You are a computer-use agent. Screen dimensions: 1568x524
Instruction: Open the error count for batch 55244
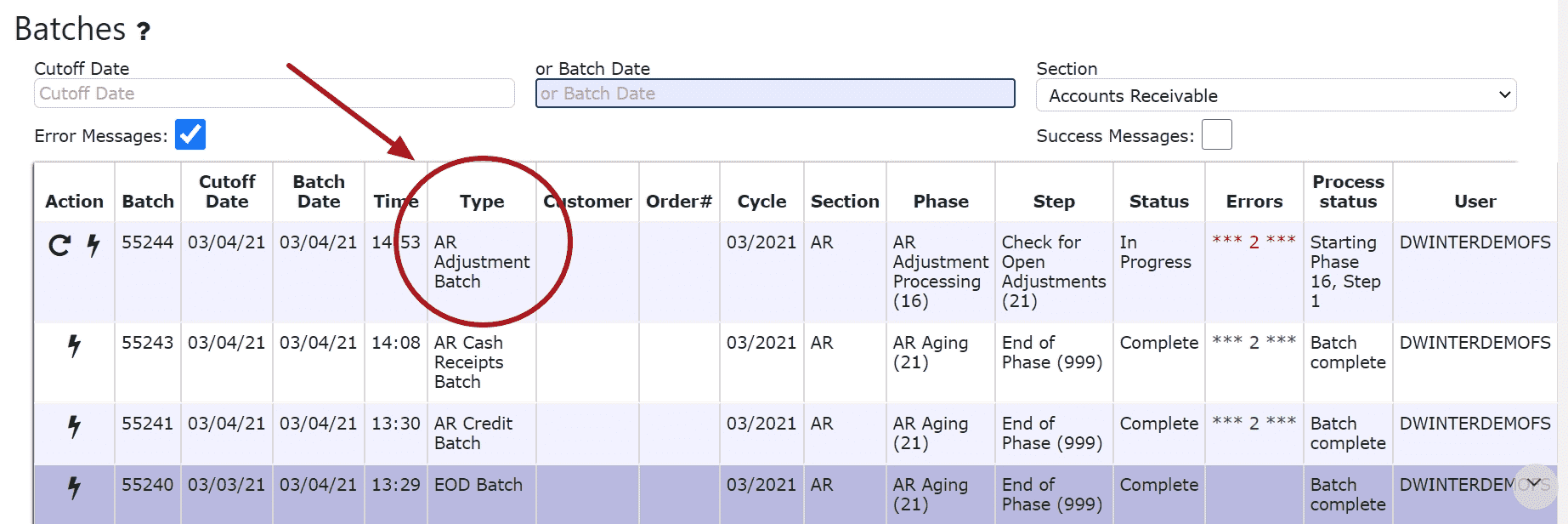click(1254, 242)
